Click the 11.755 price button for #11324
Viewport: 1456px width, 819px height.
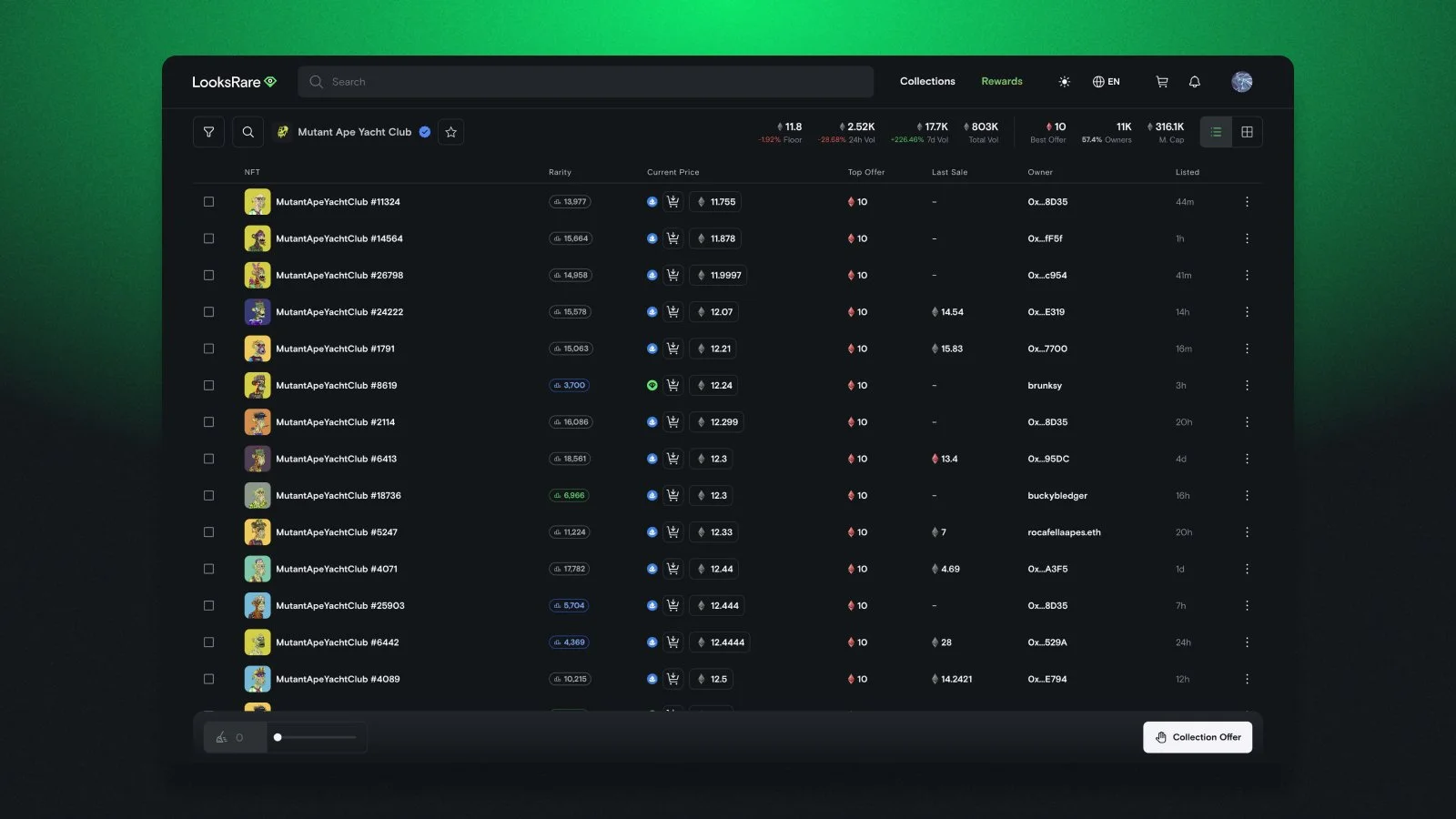(714, 202)
